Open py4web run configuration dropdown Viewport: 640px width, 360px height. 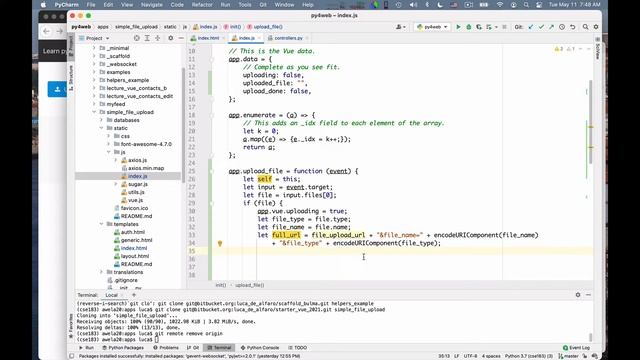[x=432, y=27]
